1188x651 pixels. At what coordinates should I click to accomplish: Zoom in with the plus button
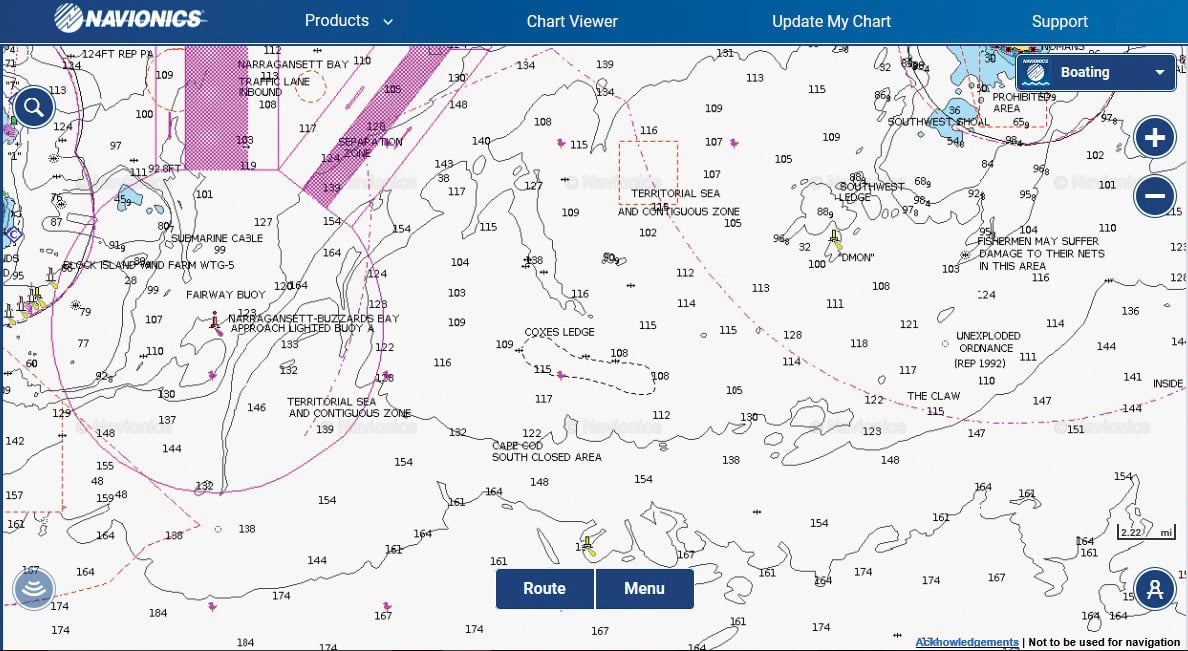(1154, 137)
